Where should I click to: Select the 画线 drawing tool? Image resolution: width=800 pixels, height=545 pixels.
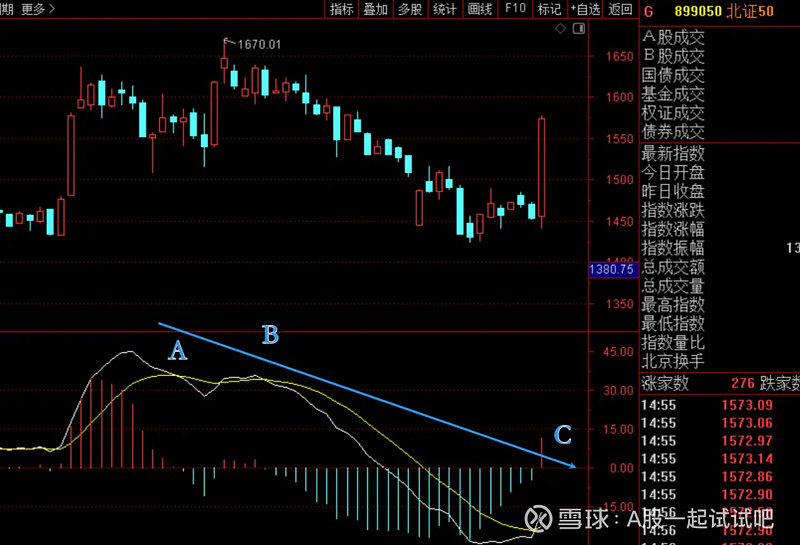pyautogui.click(x=480, y=9)
